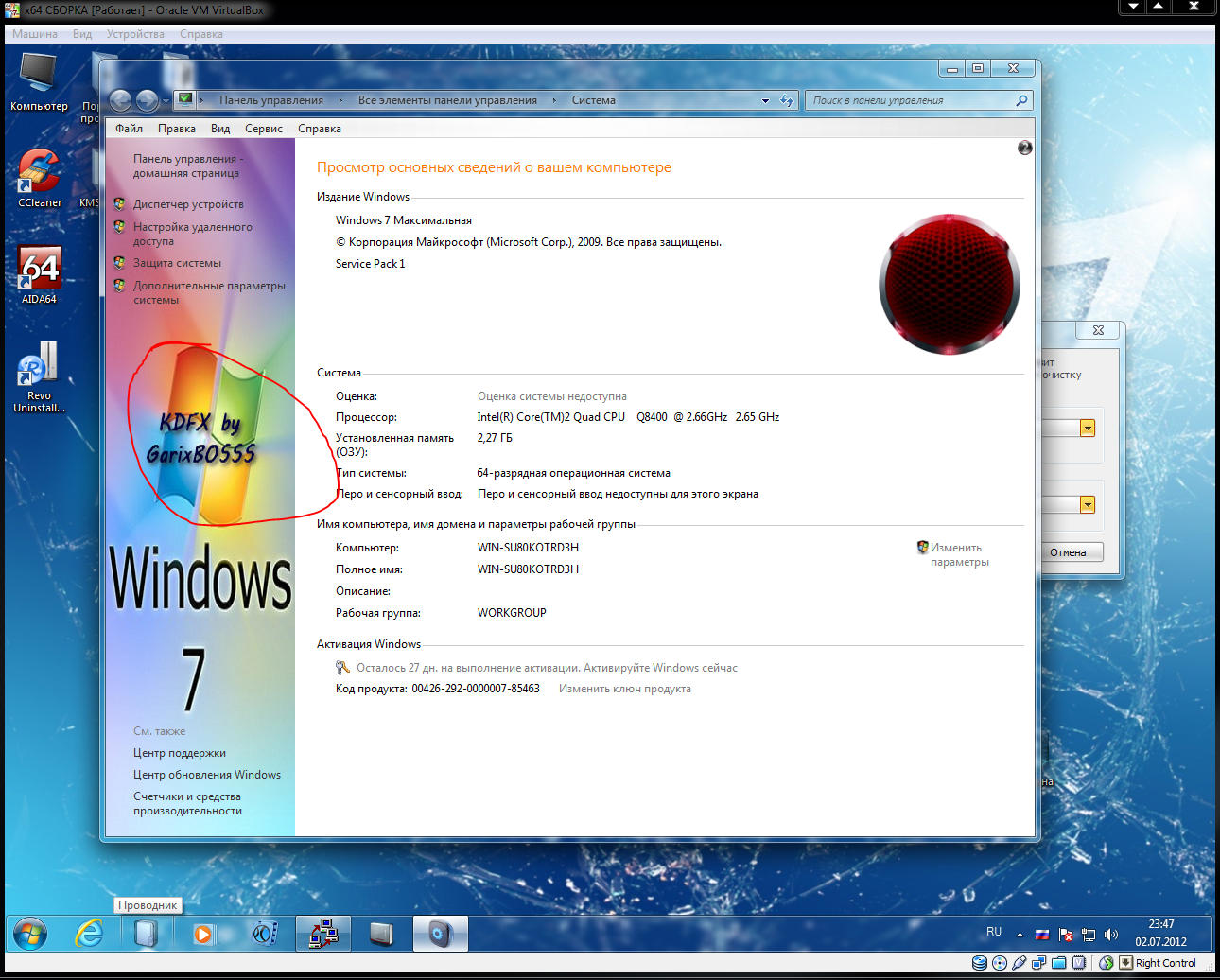This screenshot has width=1220, height=980.
Task: Open the help icon in the System panel
Action: tap(1024, 148)
